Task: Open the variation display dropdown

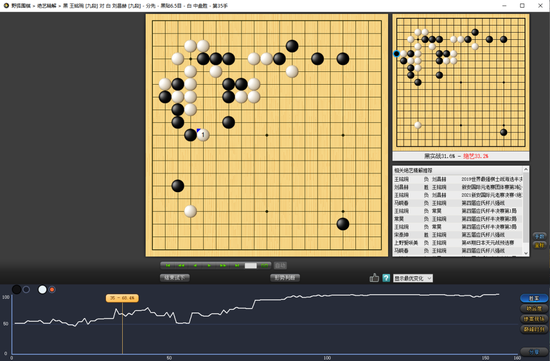Action: click(413, 278)
